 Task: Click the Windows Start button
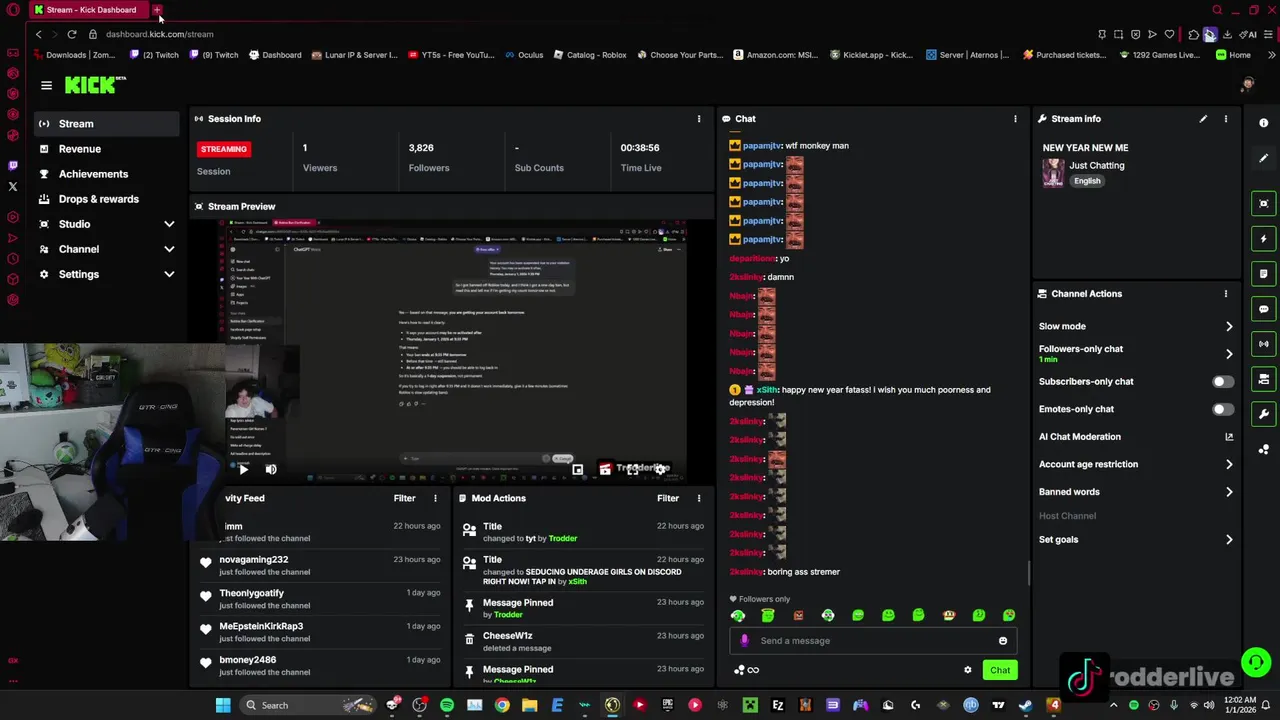click(x=223, y=705)
